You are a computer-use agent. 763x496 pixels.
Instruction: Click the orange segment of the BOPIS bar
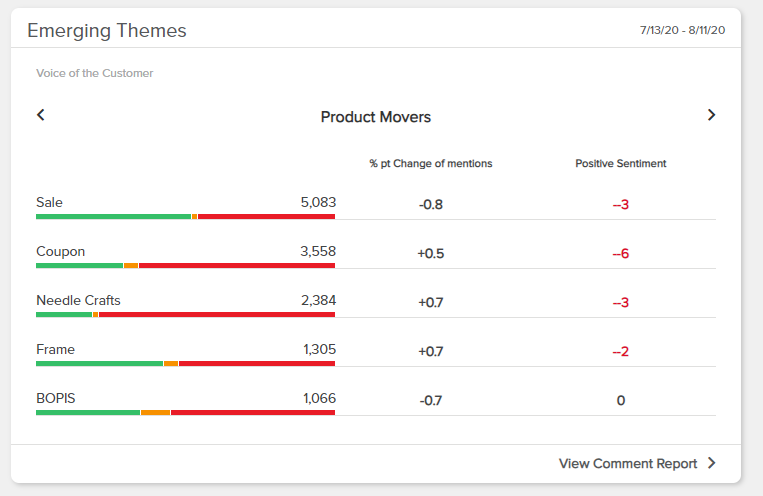(x=155, y=412)
